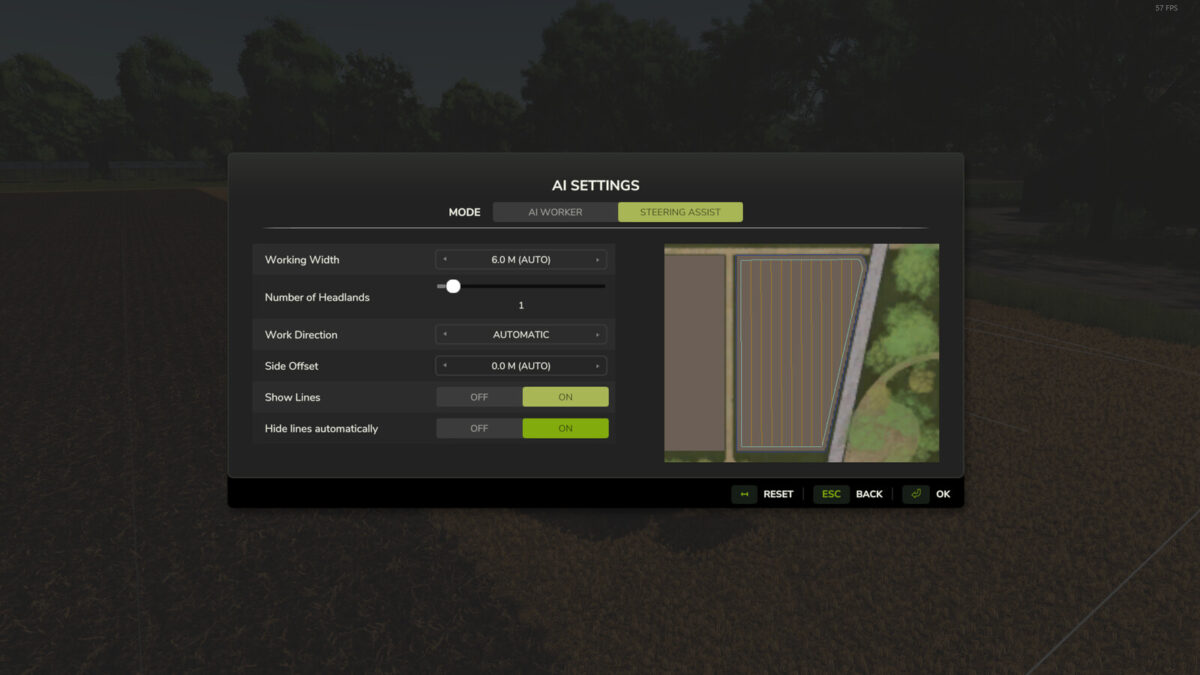Enable Hide lines automatically
The image size is (1200, 675).
[565, 428]
